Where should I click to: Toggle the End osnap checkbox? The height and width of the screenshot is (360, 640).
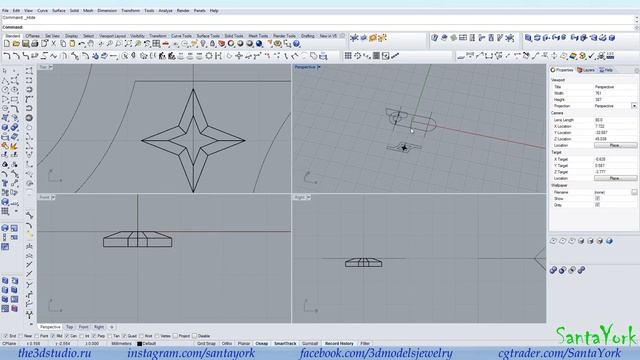tap(5, 336)
